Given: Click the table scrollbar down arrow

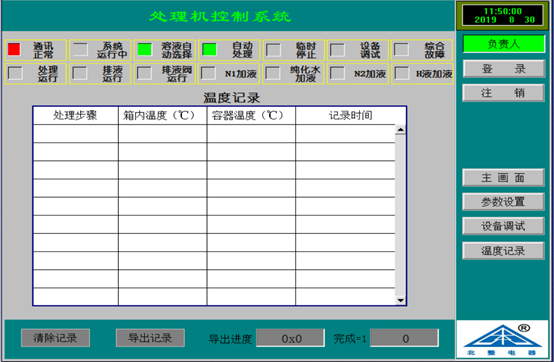Looking at the screenshot, I should tap(400, 301).
